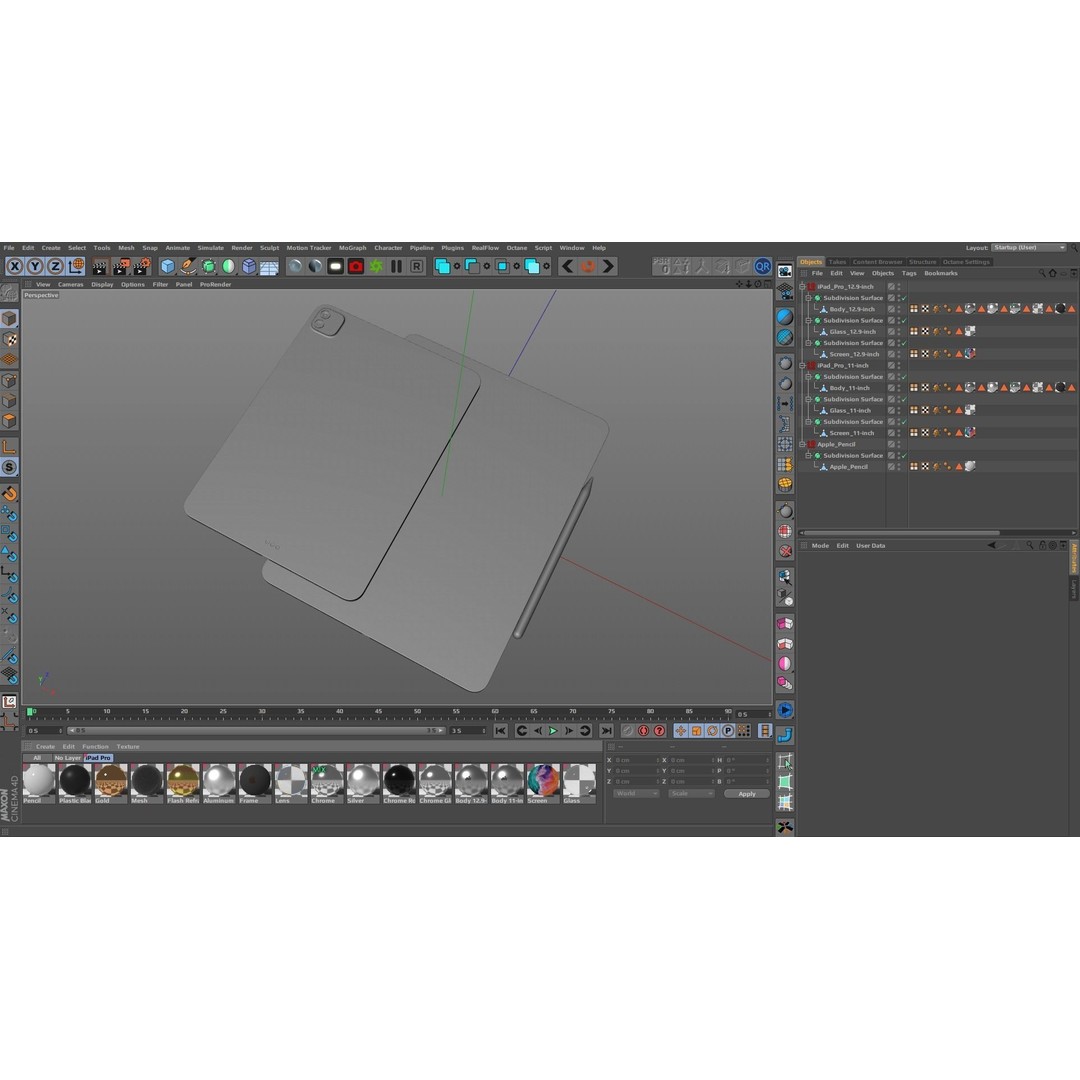The width and height of the screenshot is (1080, 1080).
Task: Click the X position input field
Action: [x=634, y=760]
